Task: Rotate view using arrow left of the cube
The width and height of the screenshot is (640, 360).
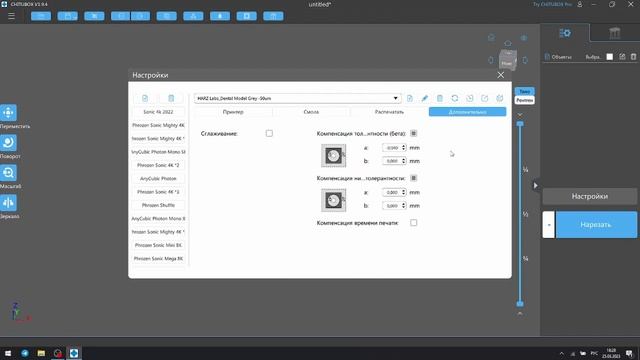Action: click(x=491, y=60)
